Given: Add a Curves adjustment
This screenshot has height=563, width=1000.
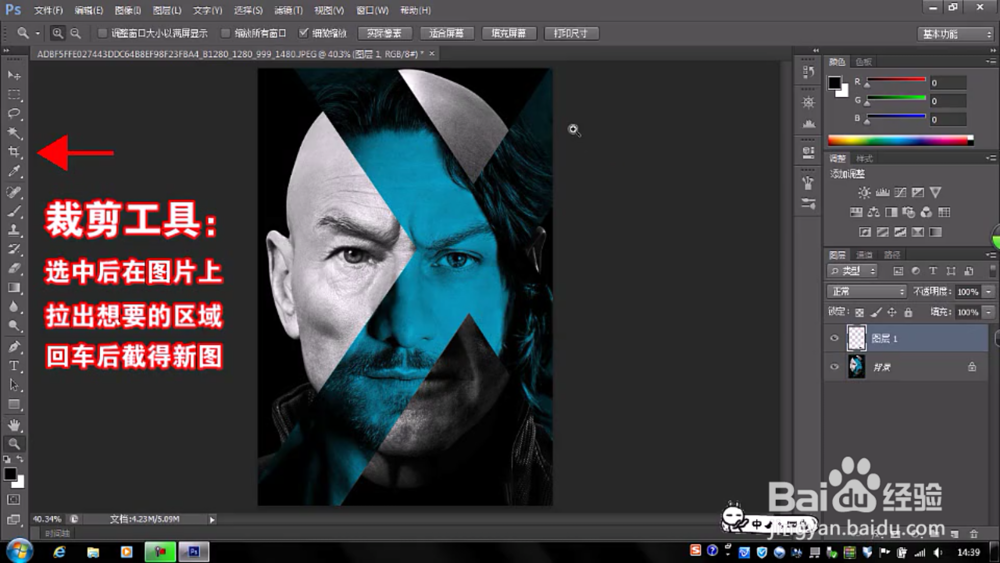Looking at the screenshot, I should click(900, 193).
